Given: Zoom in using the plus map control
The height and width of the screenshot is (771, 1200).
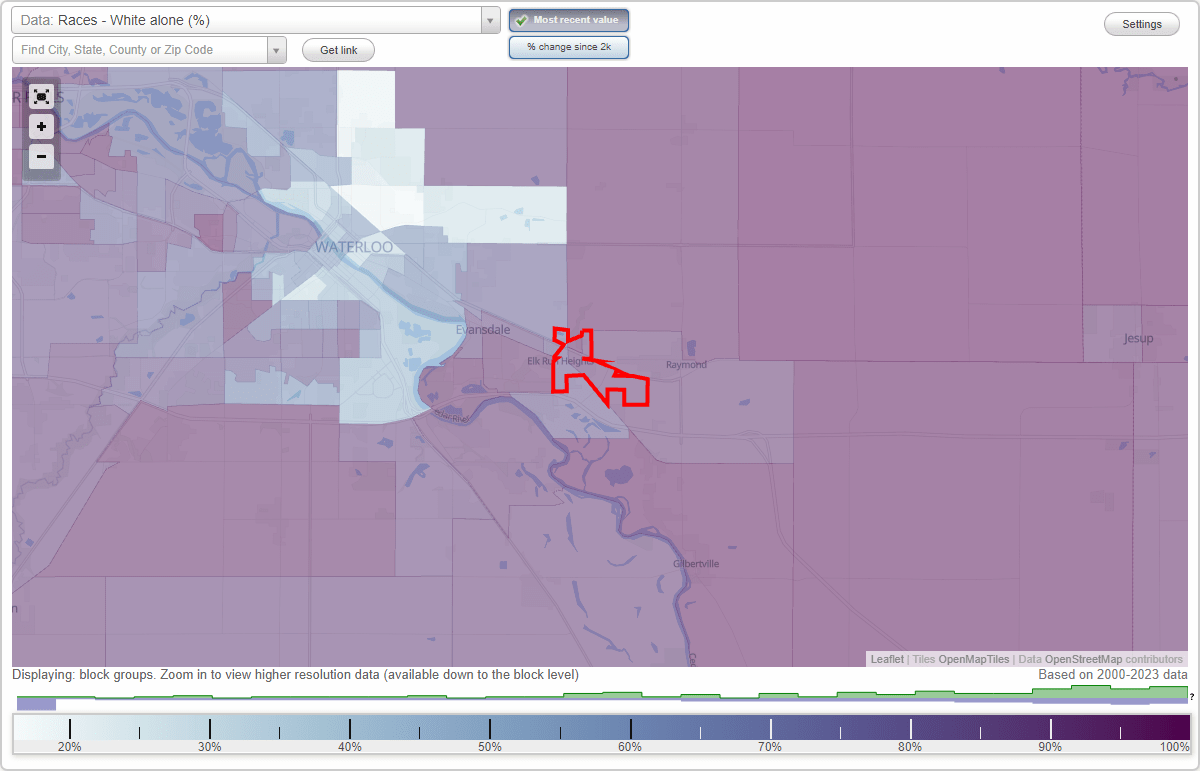Looking at the screenshot, I should 41,127.
